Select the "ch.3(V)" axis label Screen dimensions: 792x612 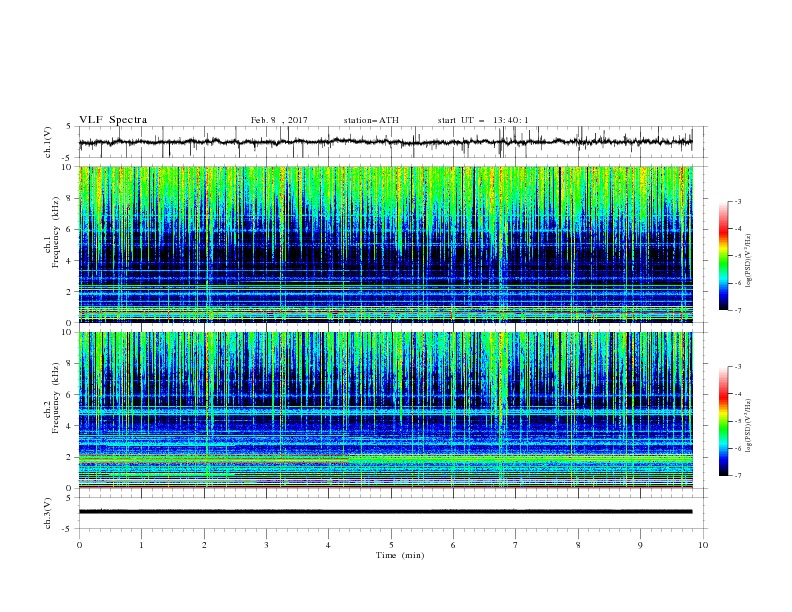(48, 513)
